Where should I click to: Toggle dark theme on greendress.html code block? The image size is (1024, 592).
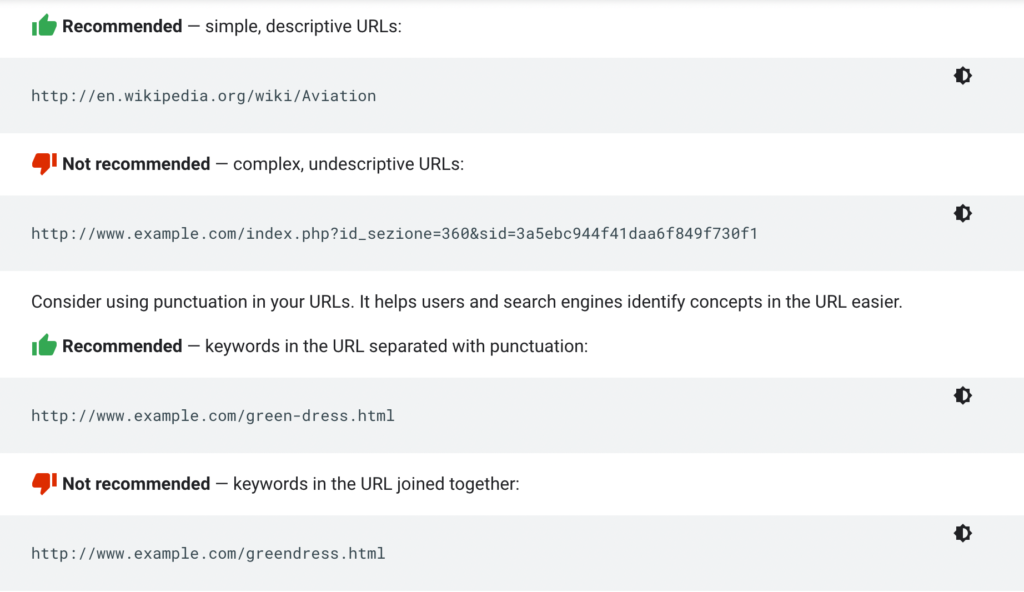[x=962, y=533]
